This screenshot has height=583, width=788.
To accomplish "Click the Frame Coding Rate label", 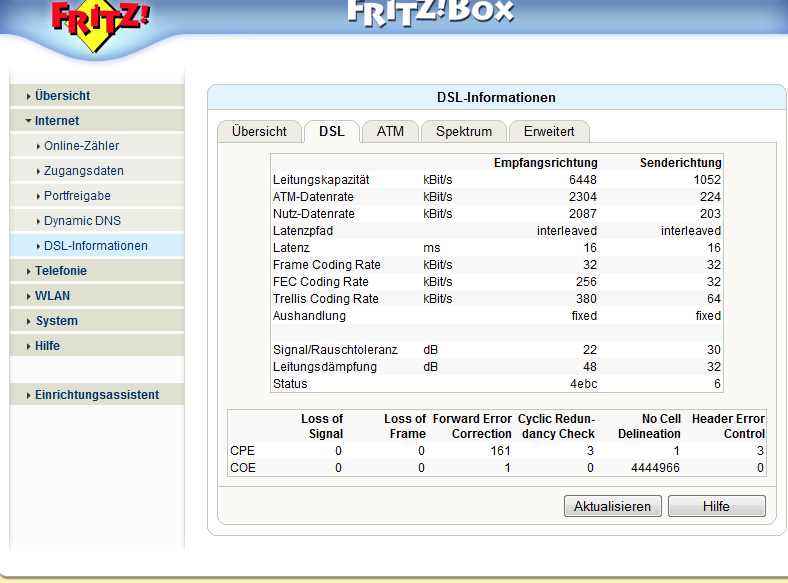I will (x=327, y=265).
